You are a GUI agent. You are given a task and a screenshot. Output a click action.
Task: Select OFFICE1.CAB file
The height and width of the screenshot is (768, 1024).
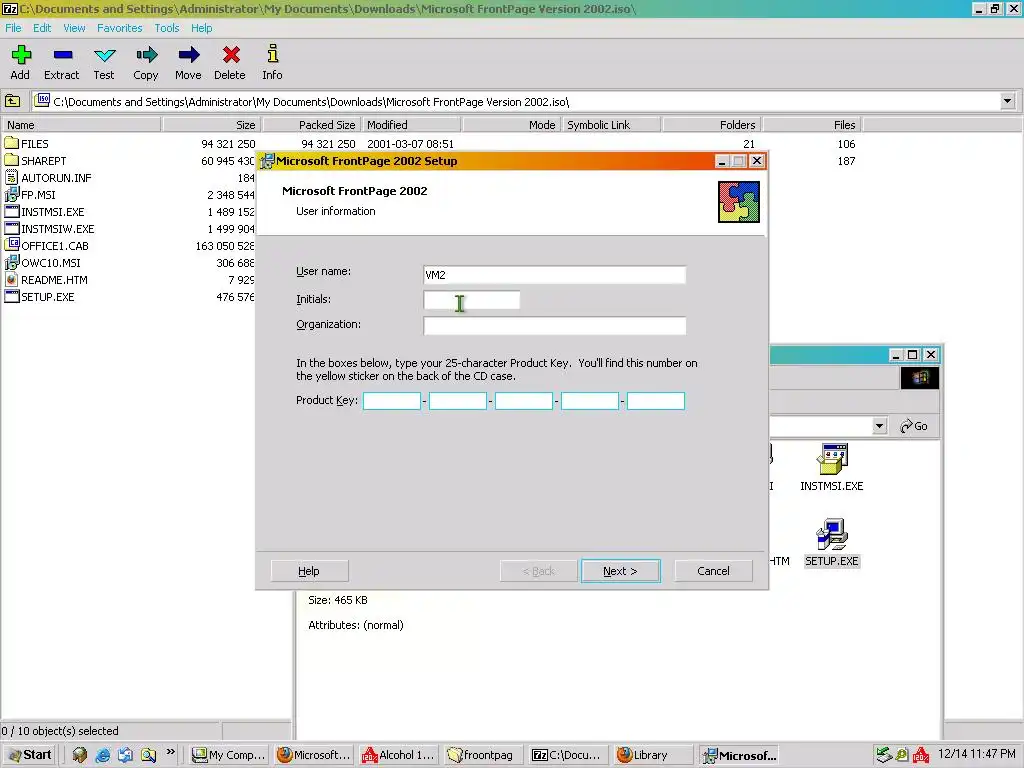46,246
